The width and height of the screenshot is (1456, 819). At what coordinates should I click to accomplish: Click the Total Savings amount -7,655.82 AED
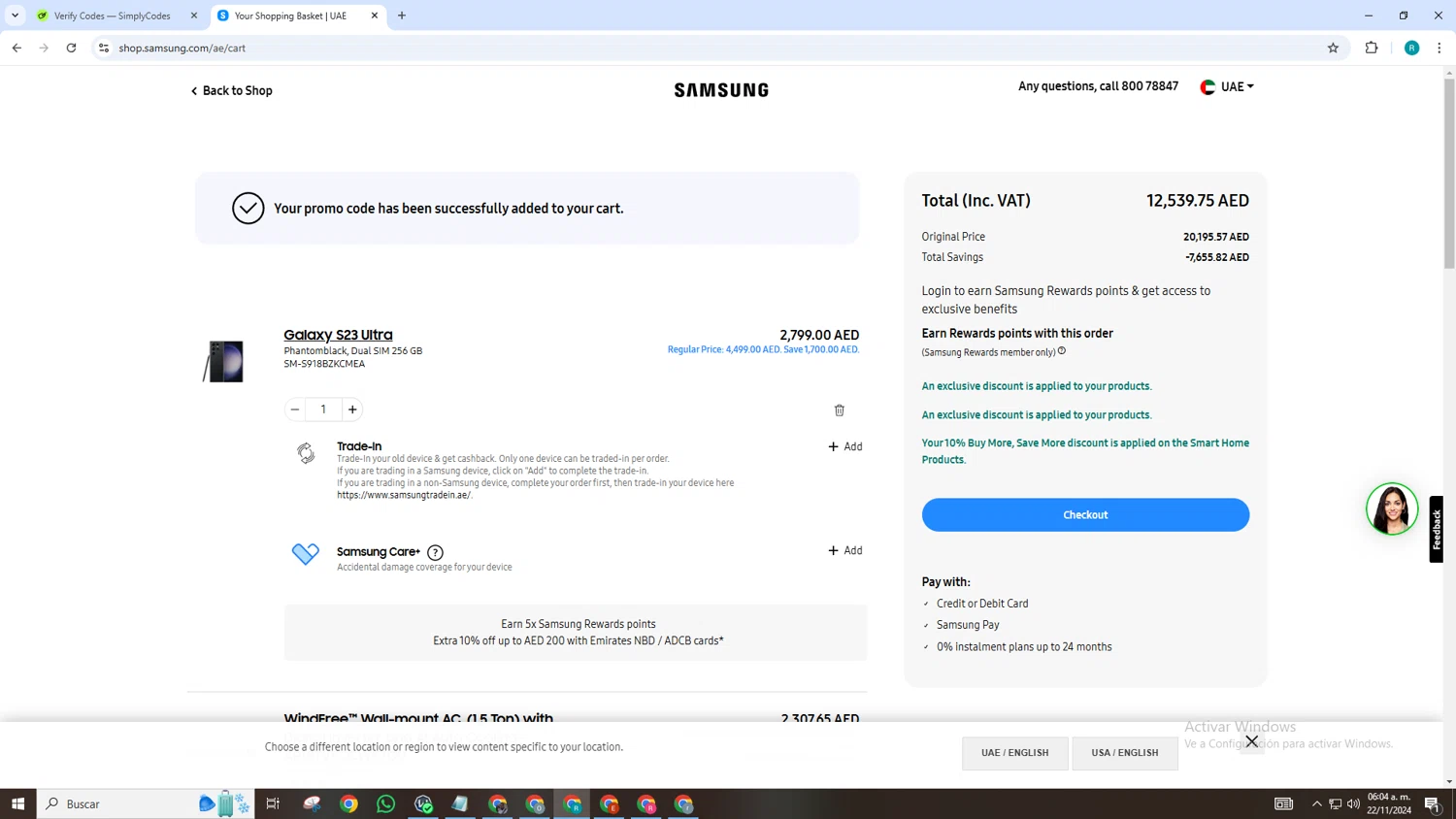(1216, 257)
